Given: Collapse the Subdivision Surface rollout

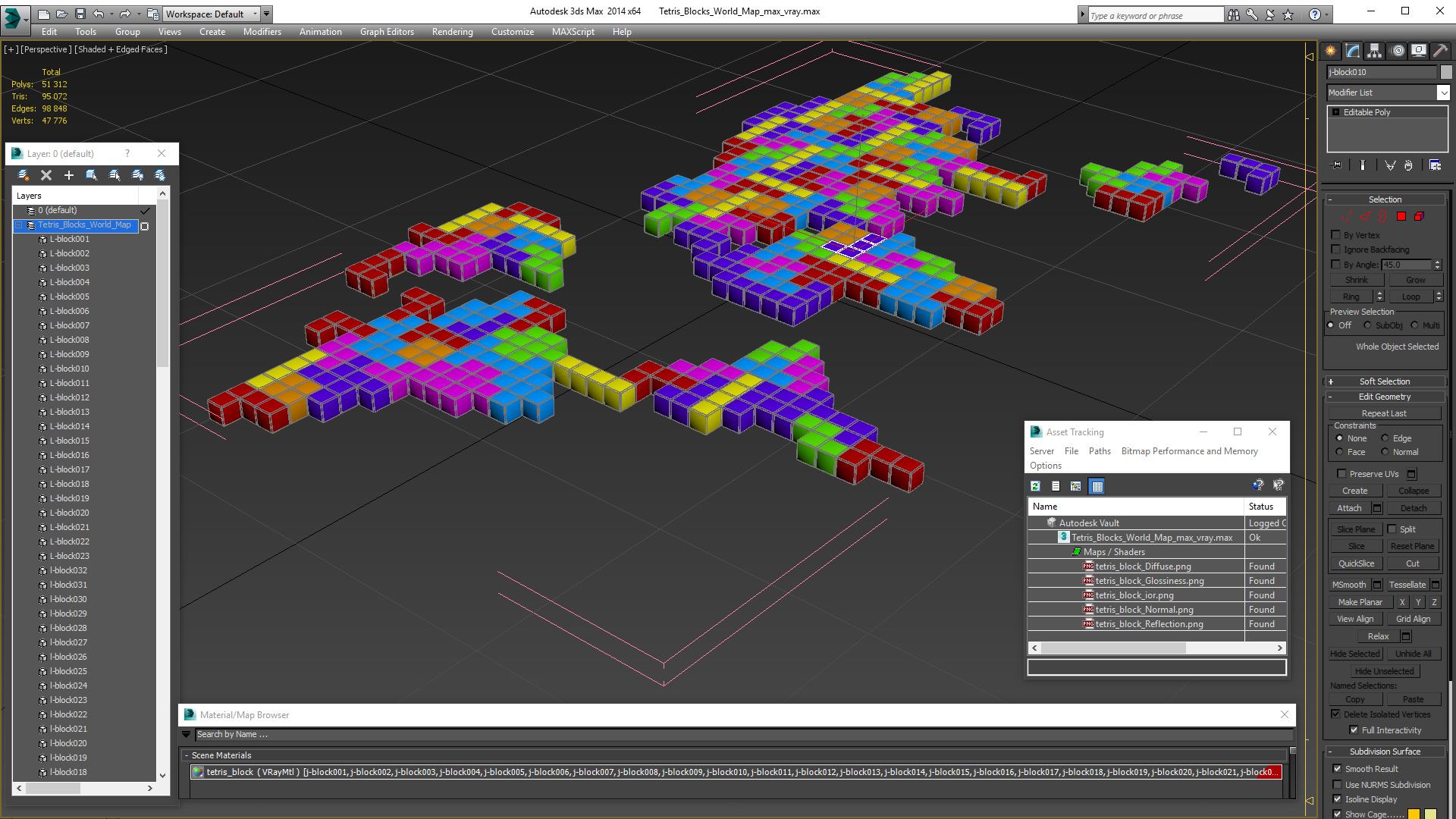Looking at the screenshot, I should click(x=1385, y=752).
